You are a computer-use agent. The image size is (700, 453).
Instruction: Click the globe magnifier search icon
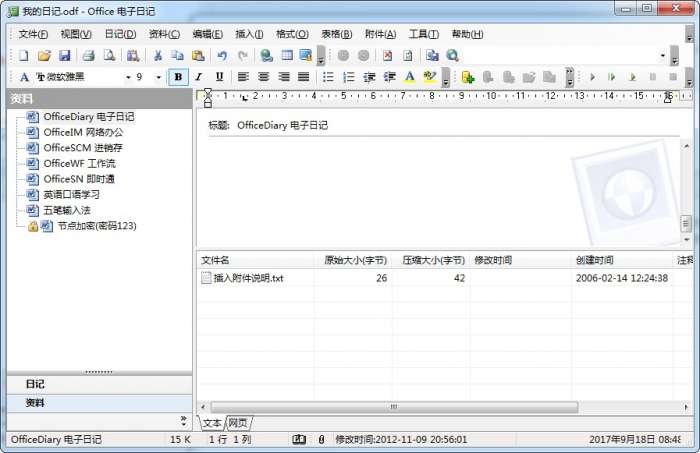[452, 56]
